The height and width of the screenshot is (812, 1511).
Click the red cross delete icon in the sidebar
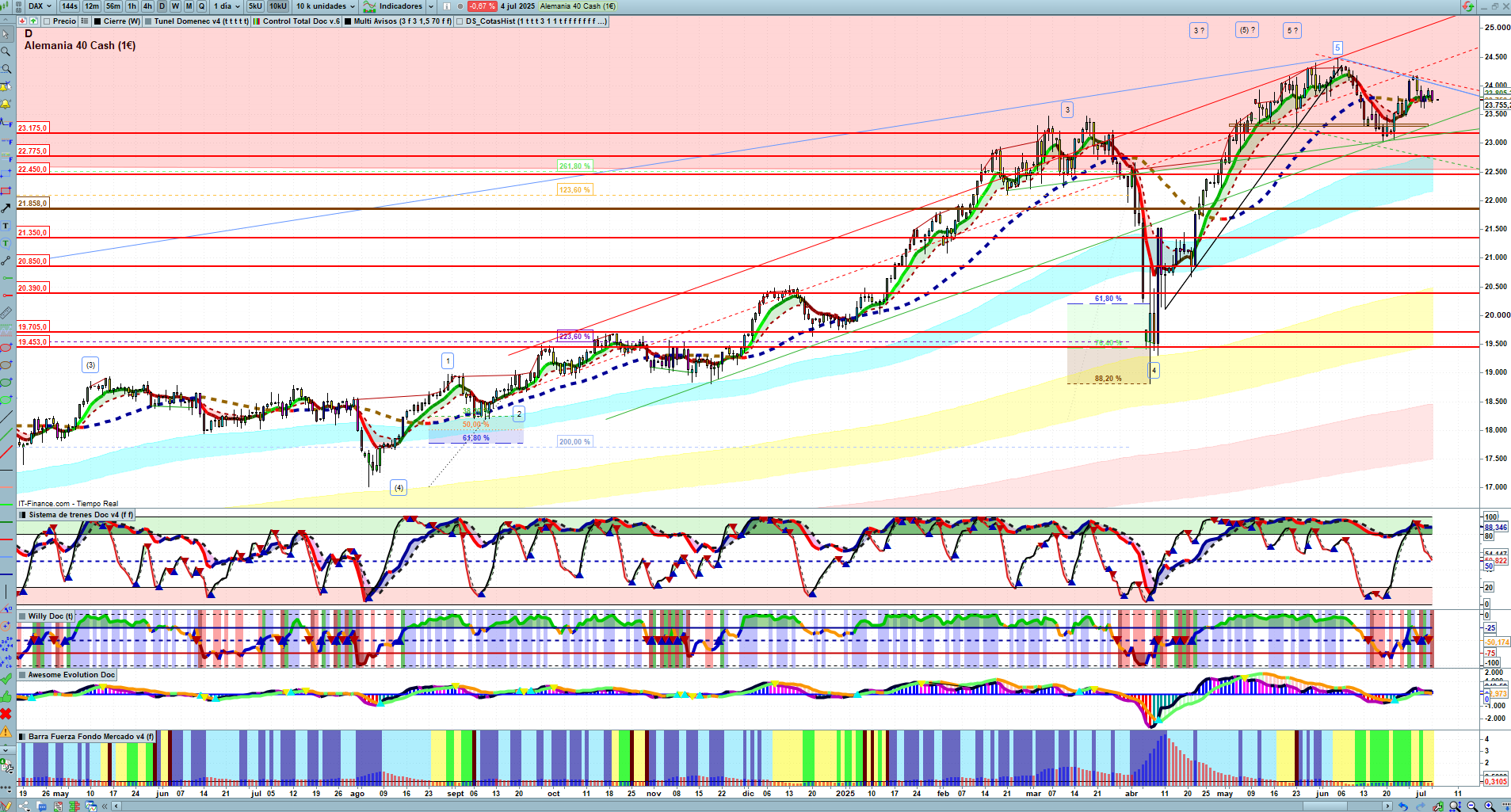(6, 714)
